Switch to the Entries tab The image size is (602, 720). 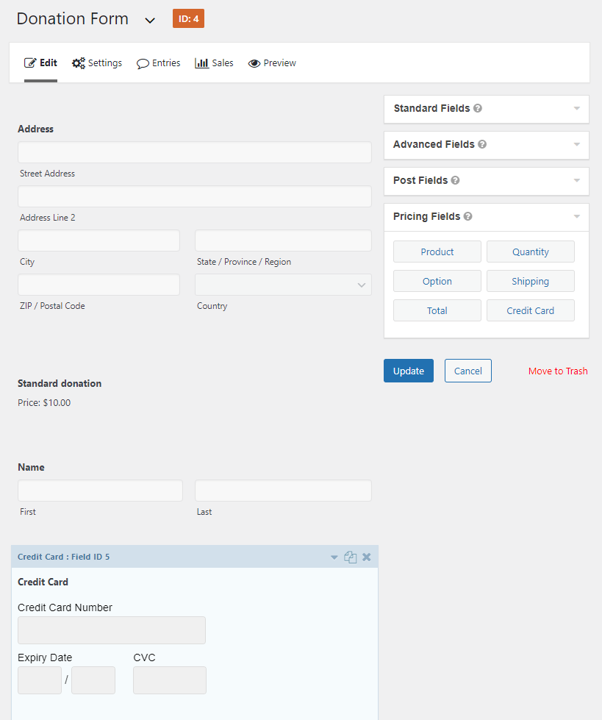pyautogui.click(x=159, y=63)
